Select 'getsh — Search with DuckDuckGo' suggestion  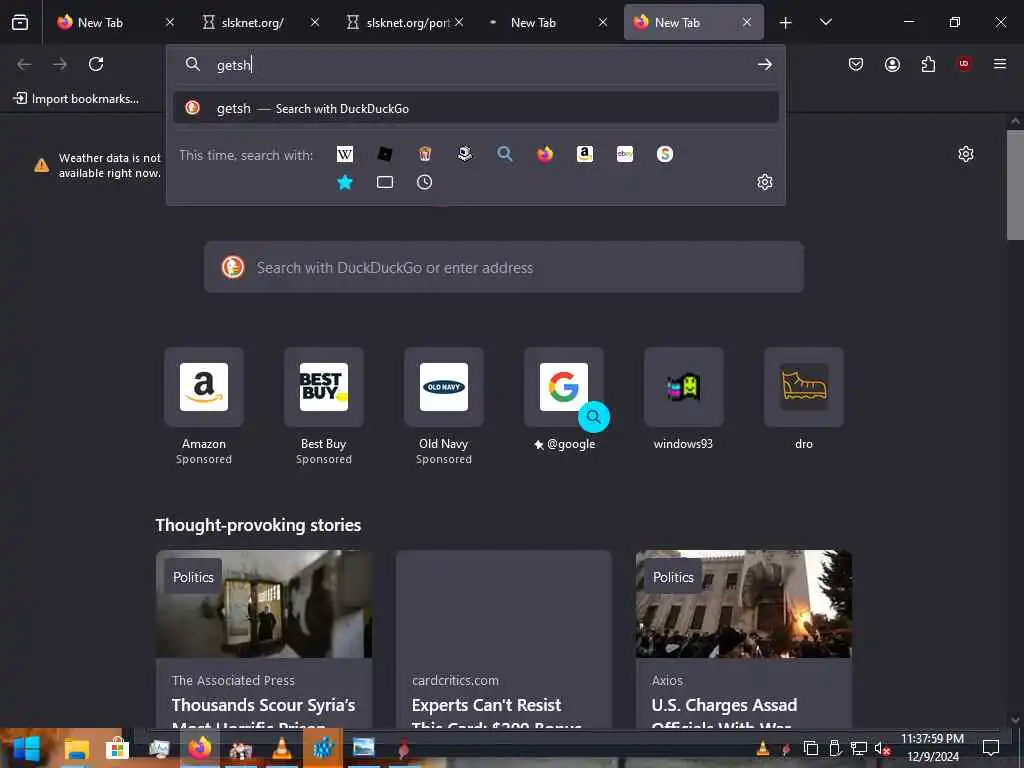(475, 108)
